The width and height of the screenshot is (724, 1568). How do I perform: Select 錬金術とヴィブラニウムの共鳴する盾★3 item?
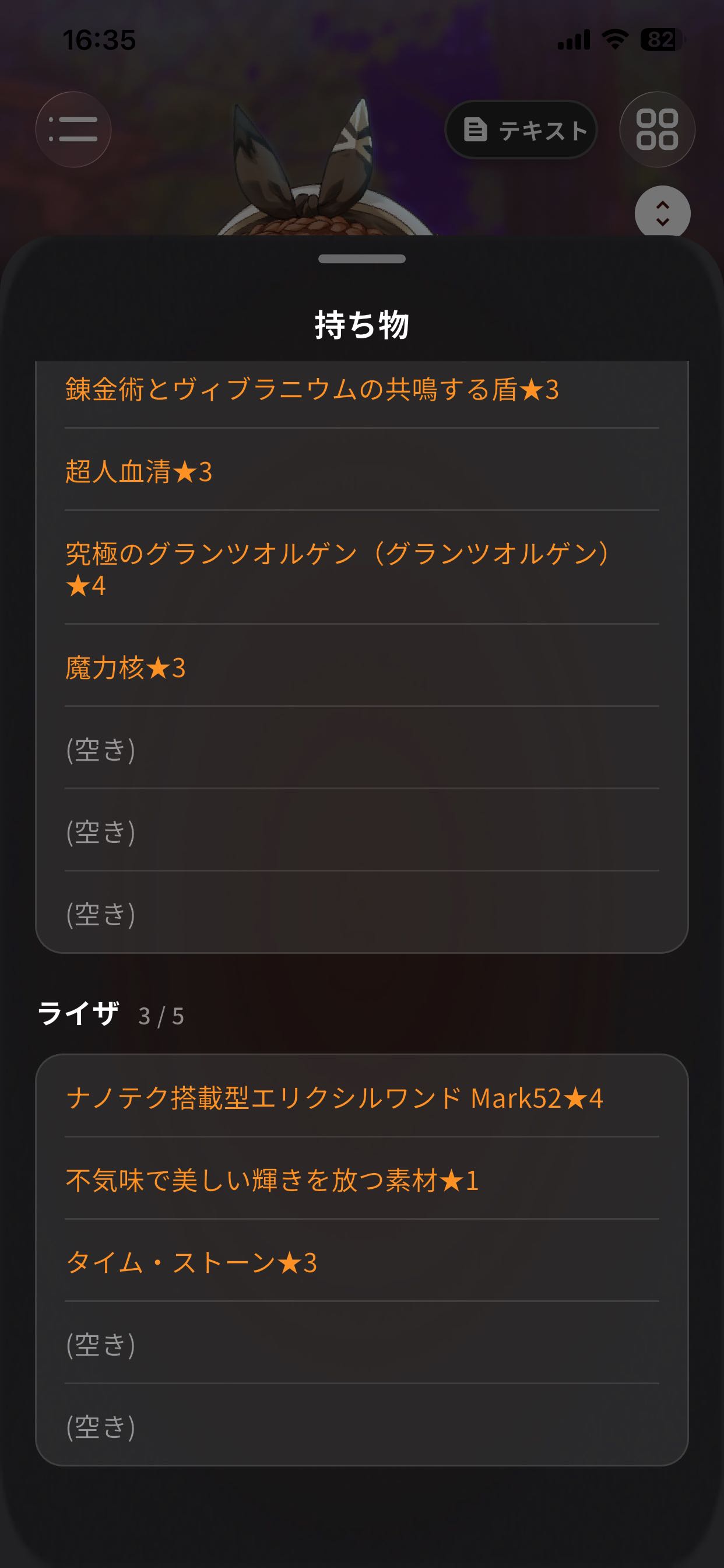coord(362,390)
